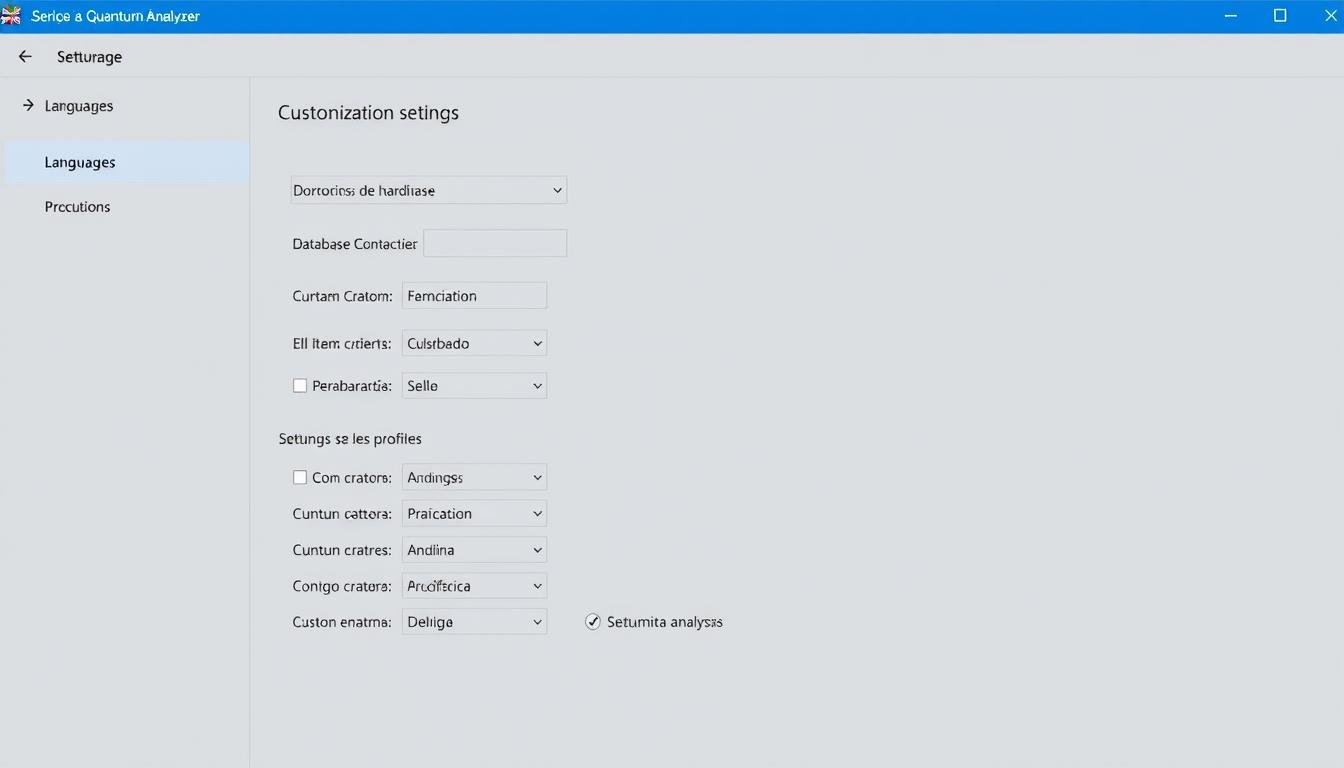This screenshot has width=1344, height=768.
Task: Click the Curtam Cratom text field
Action: click(x=474, y=296)
